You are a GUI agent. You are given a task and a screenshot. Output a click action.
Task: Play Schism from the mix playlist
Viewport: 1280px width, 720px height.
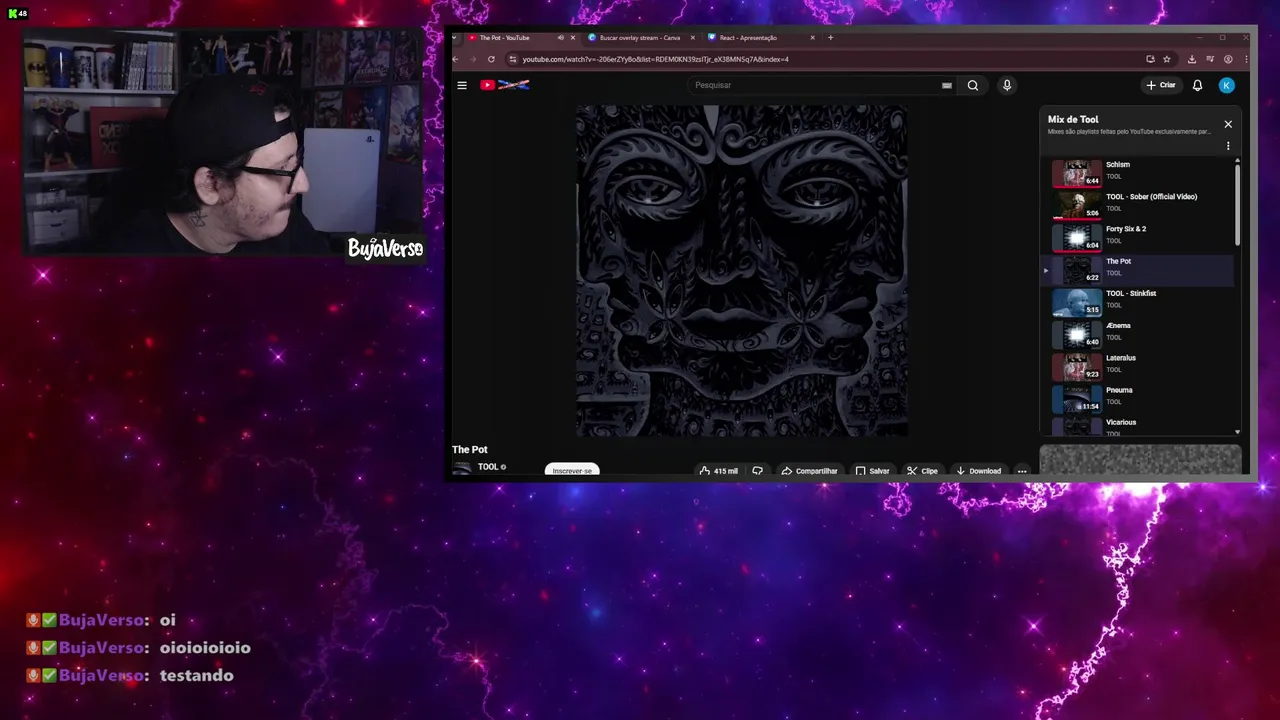(x=1138, y=173)
